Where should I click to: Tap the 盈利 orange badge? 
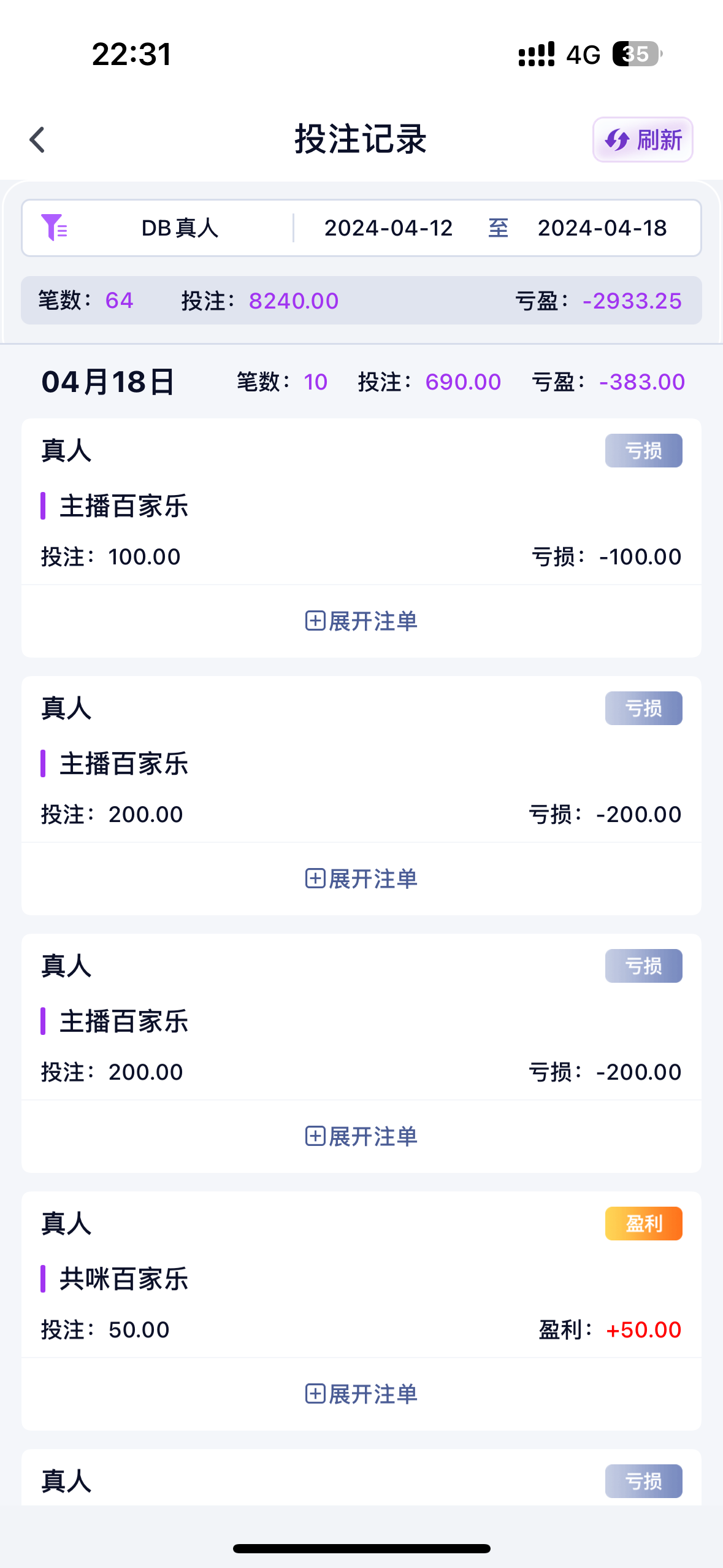point(643,1223)
